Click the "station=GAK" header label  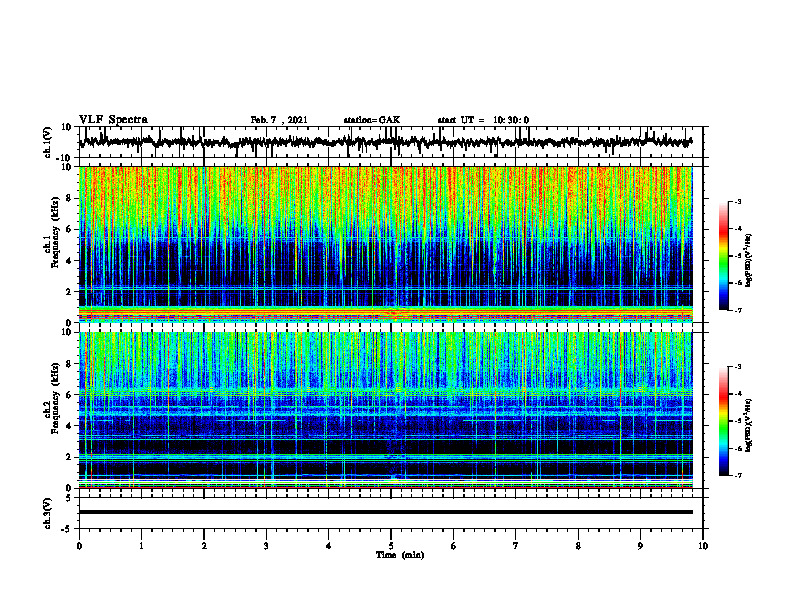[372, 120]
